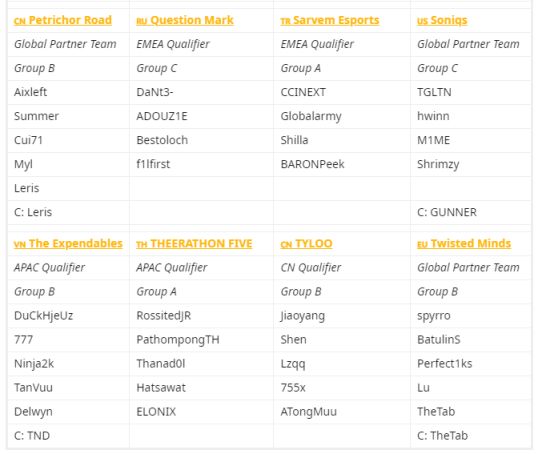Select player Perfect1ks in Twisted Minds roster

(445, 363)
